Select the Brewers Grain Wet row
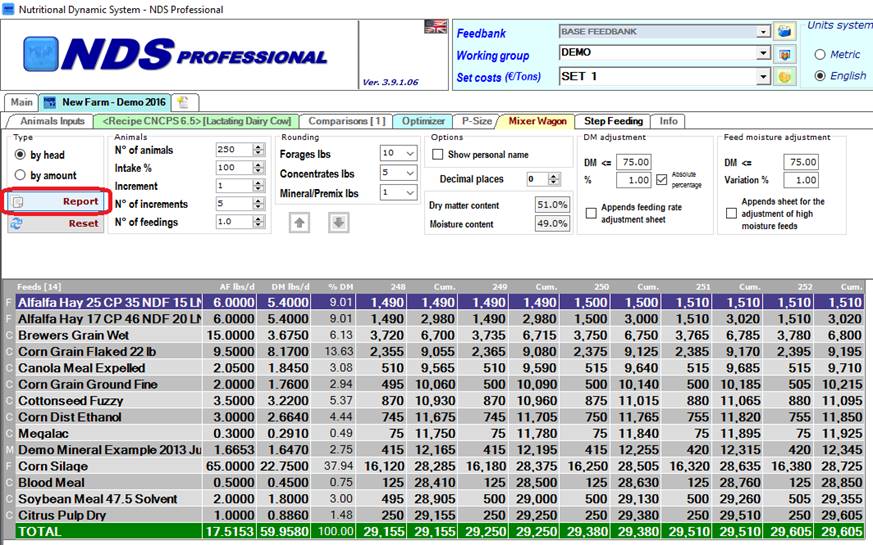 click(x=434, y=335)
